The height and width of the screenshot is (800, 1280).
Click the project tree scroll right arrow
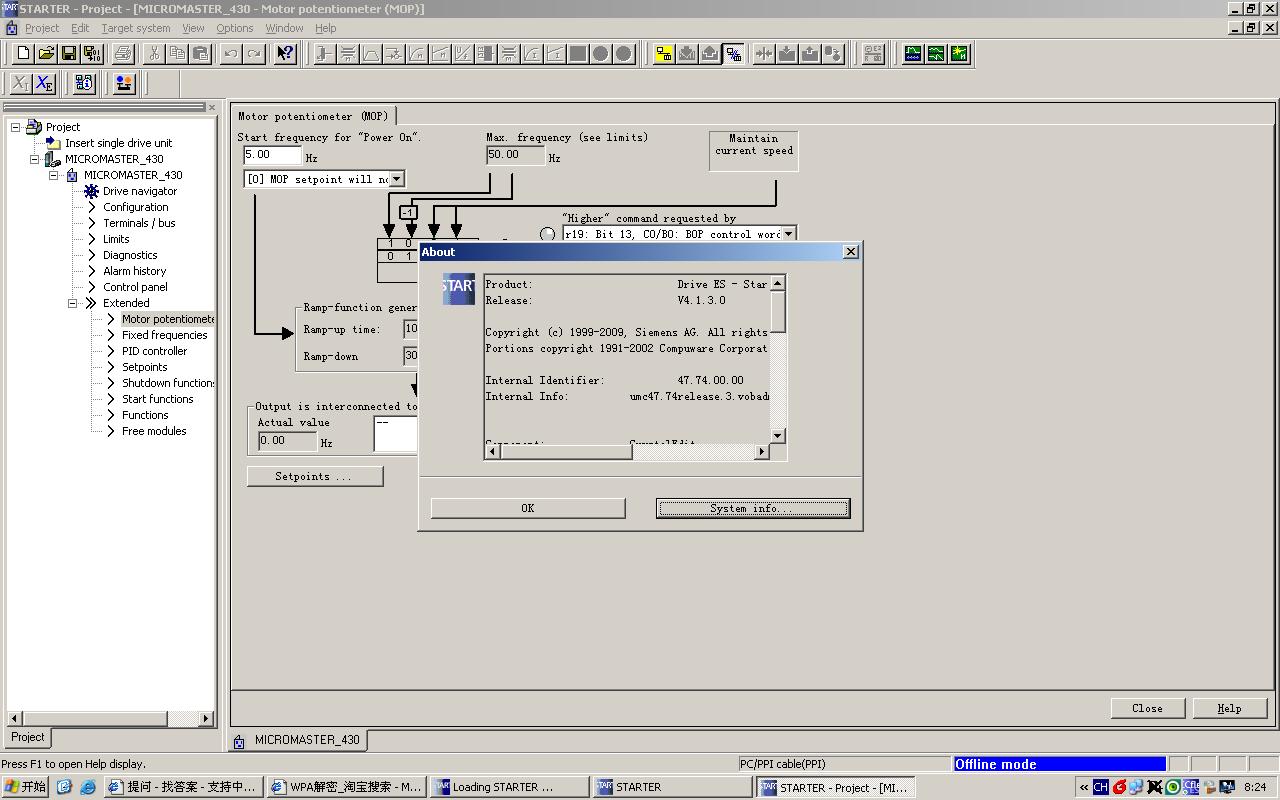click(x=206, y=718)
